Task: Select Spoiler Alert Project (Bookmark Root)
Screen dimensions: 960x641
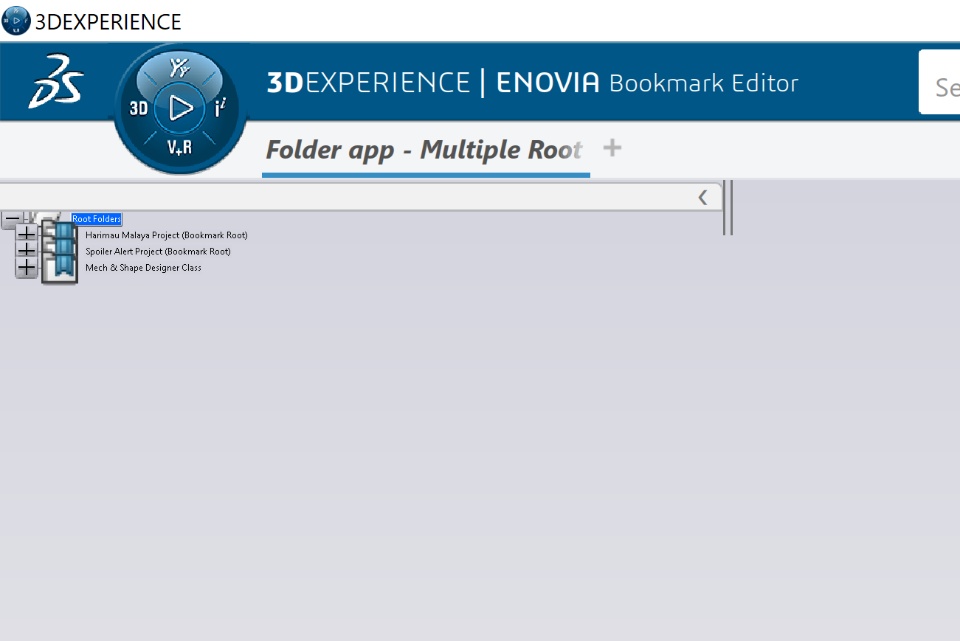Action: coord(158,252)
